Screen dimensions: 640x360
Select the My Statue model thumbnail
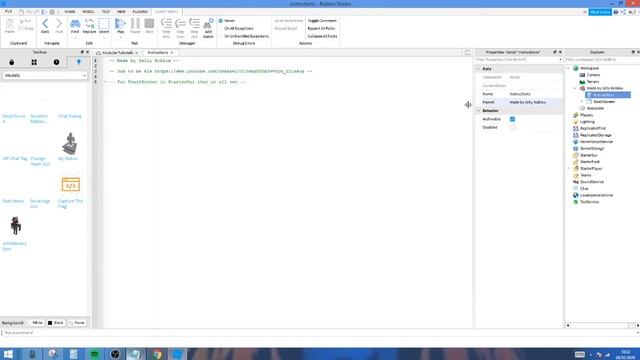pyautogui.click(x=70, y=143)
